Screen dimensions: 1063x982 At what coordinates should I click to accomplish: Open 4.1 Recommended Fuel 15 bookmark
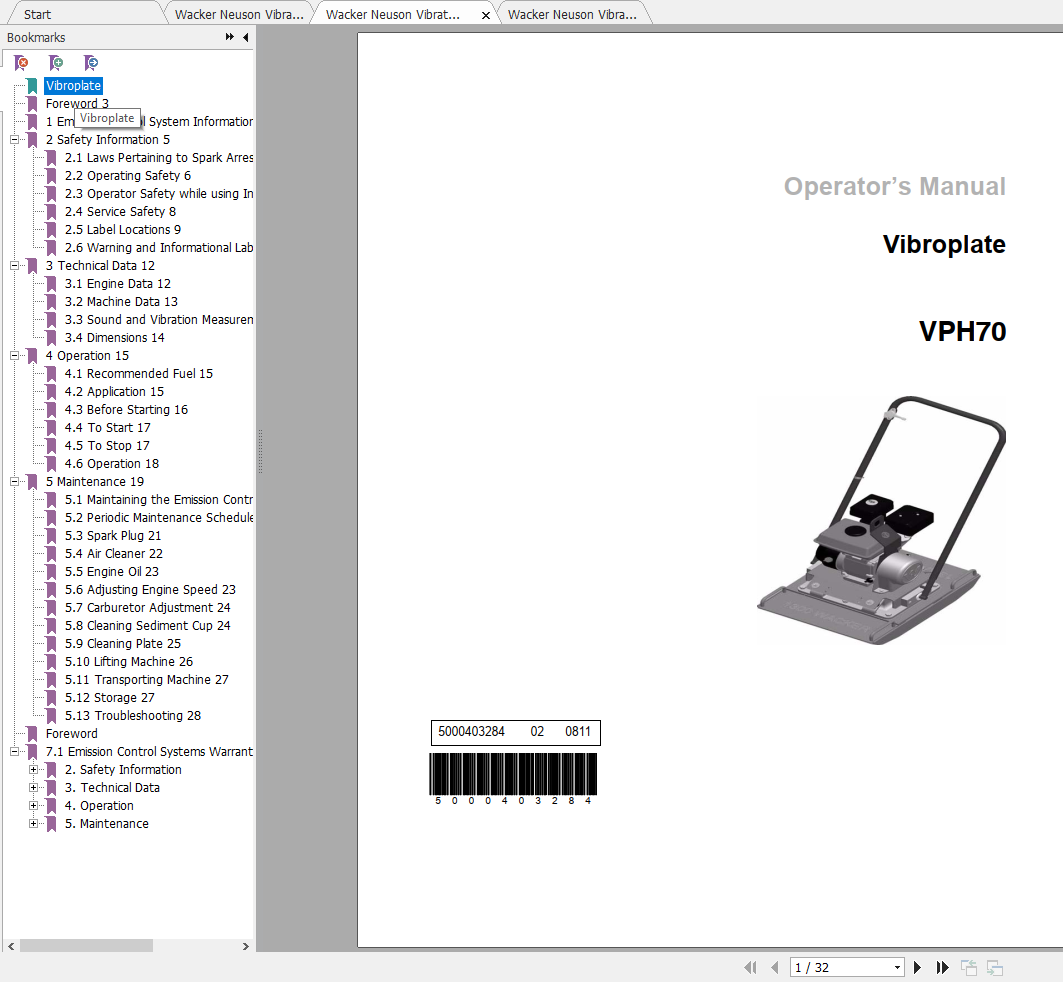(x=138, y=373)
